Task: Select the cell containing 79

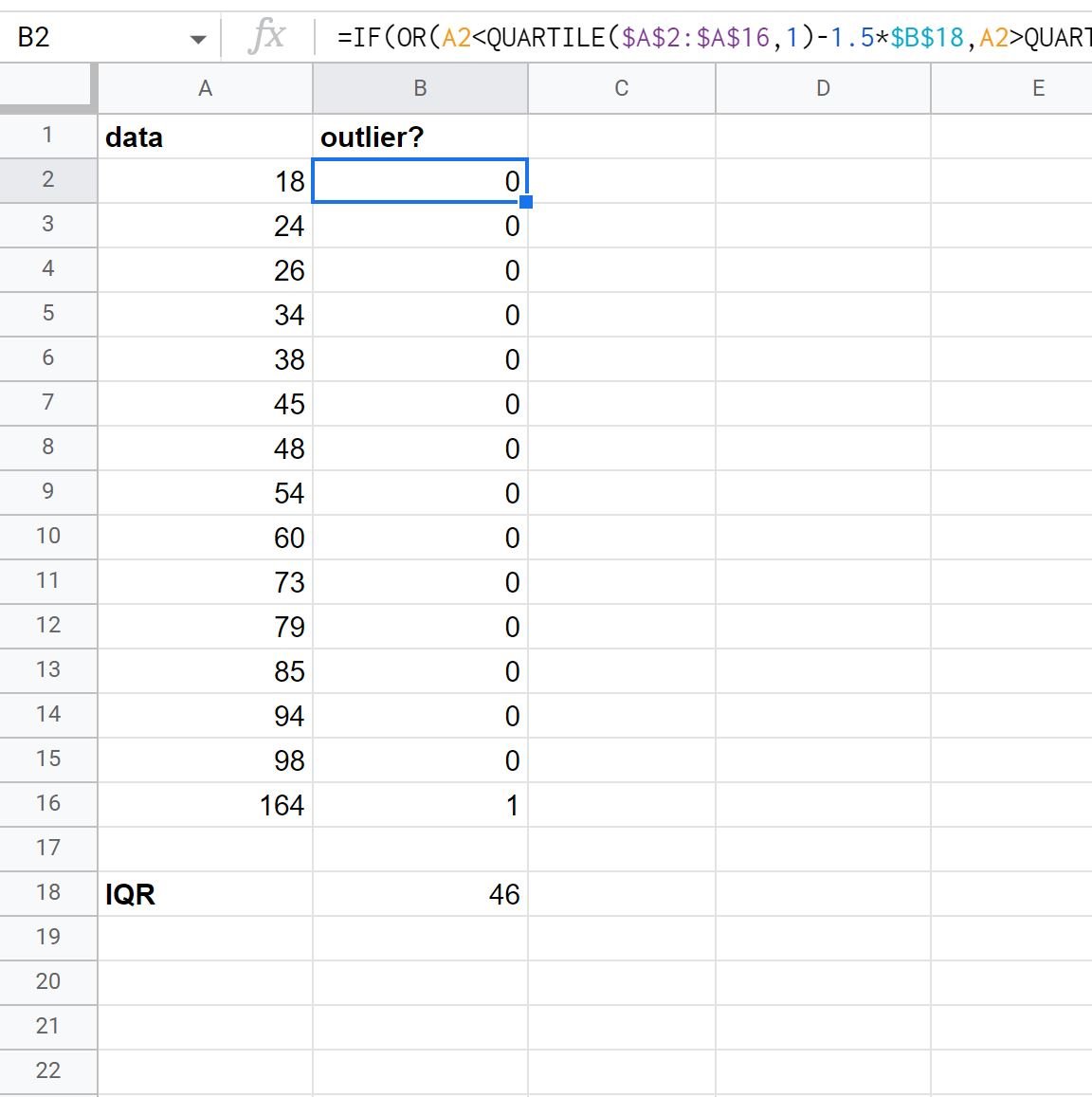Action: pos(205,626)
